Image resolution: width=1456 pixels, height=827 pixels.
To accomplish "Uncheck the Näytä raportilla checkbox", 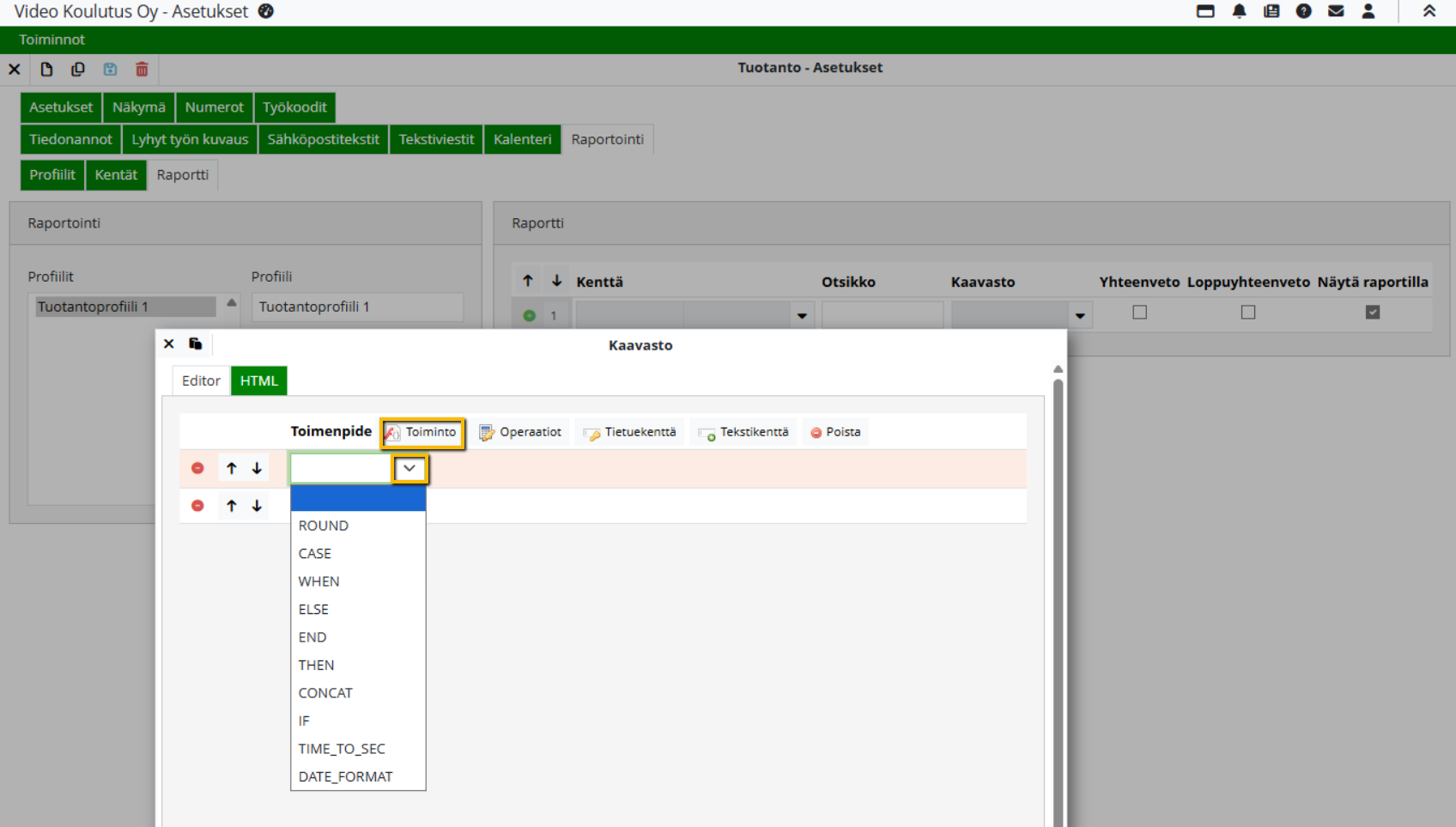I will click(1372, 313).
